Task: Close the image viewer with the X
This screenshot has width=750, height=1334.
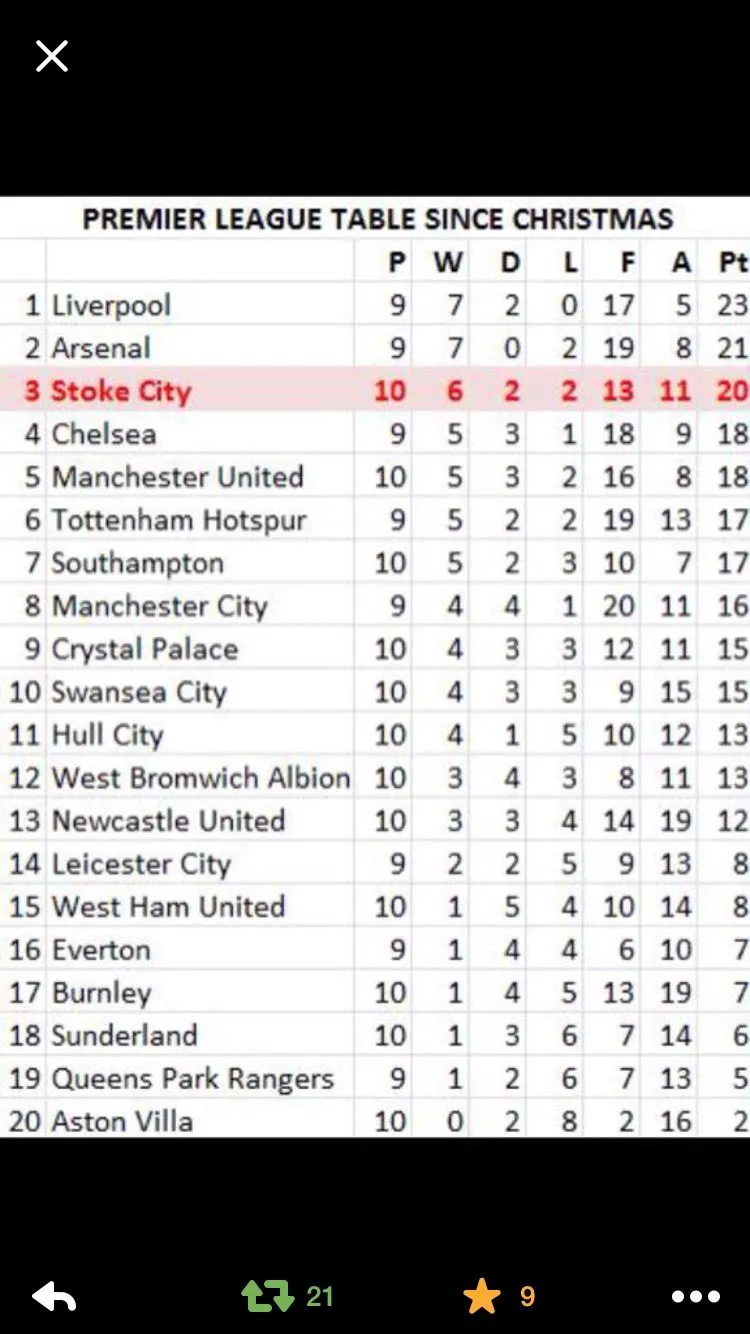Action: (x=52, y=56)
